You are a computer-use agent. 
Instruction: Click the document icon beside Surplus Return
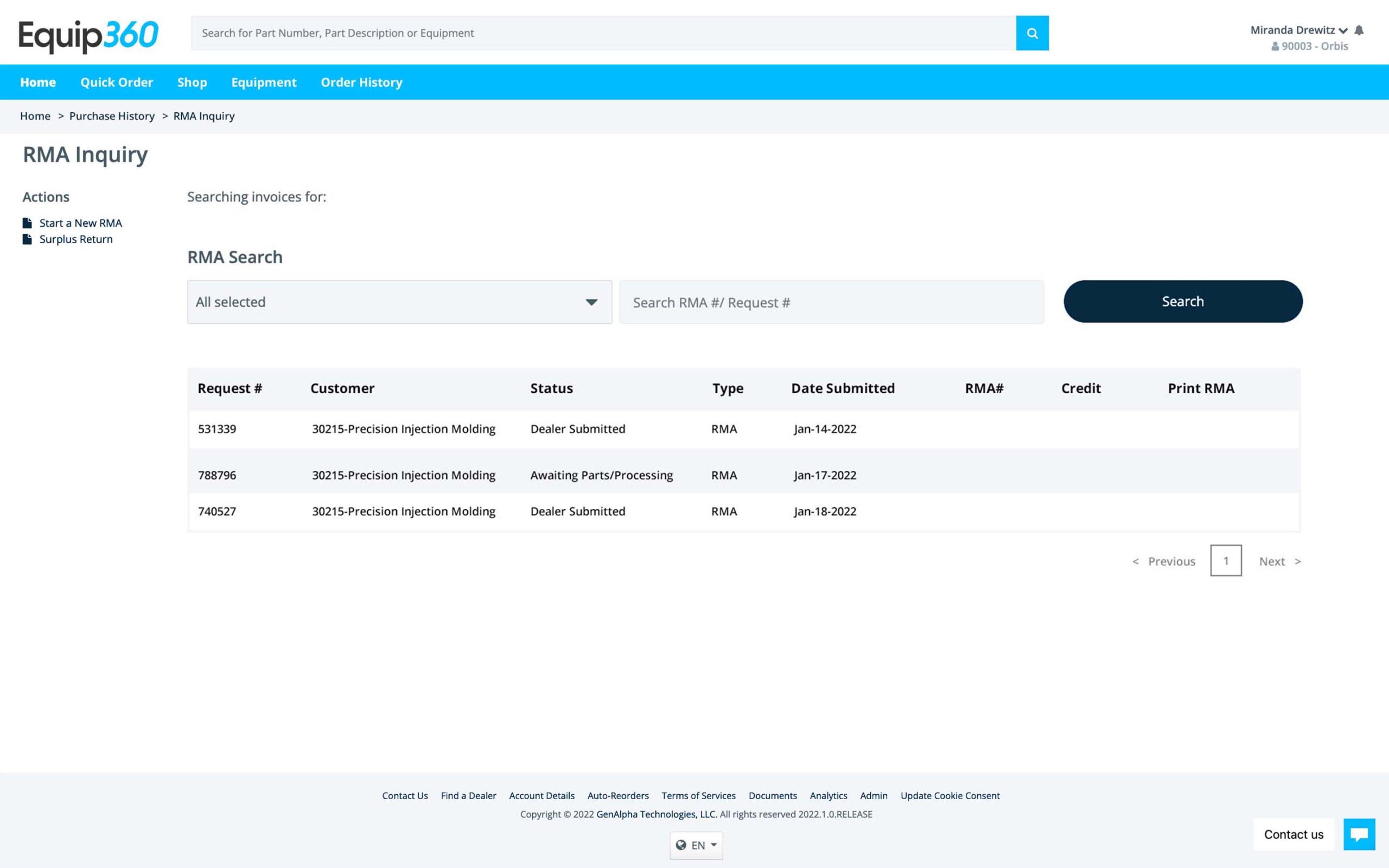(27, 239)
